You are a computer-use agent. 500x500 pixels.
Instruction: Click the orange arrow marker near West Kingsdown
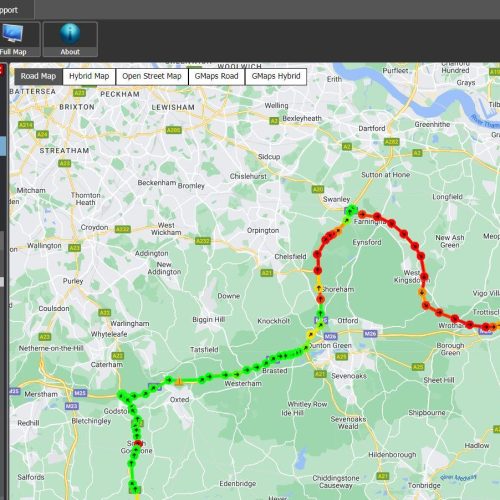[x=422, y=293]
